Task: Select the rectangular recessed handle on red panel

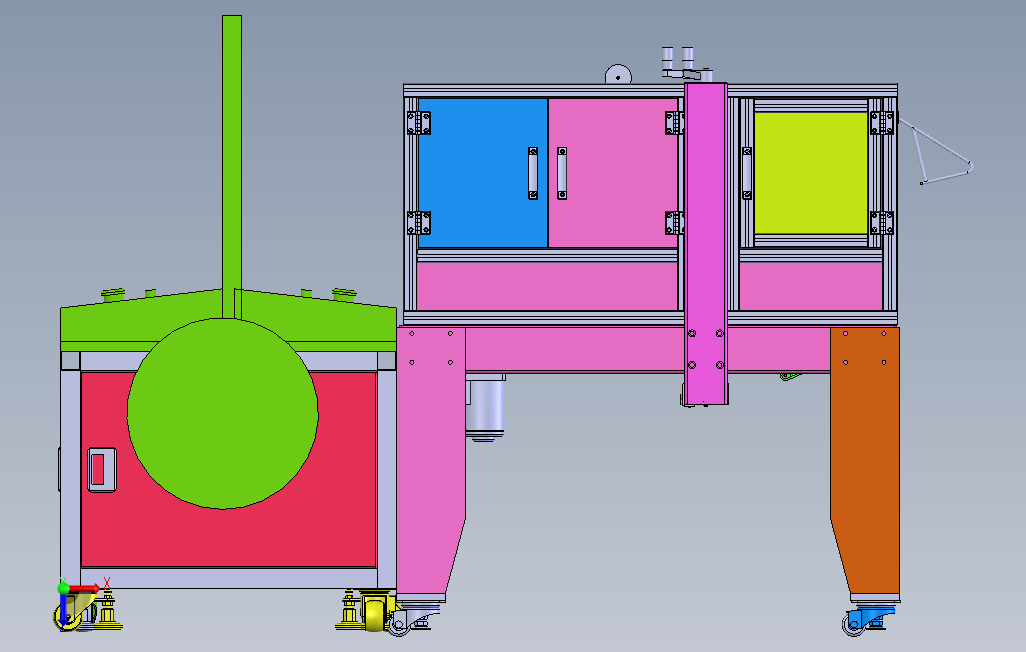Action: [x=101, y=470]
